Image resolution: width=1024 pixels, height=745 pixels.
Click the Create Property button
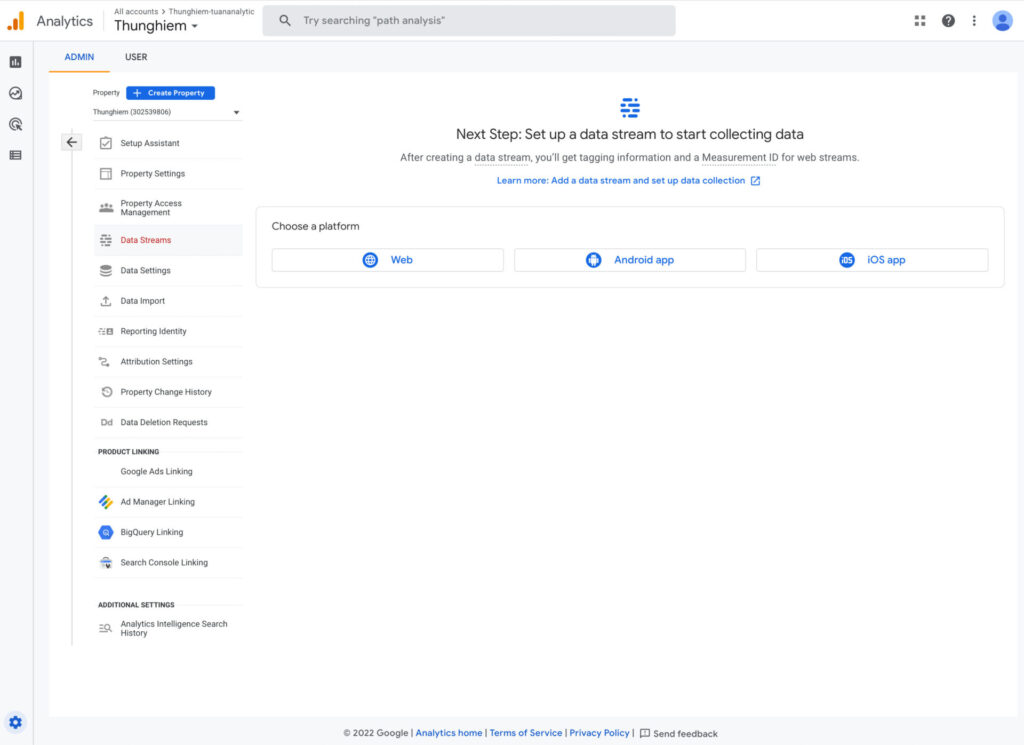point(170,93)
